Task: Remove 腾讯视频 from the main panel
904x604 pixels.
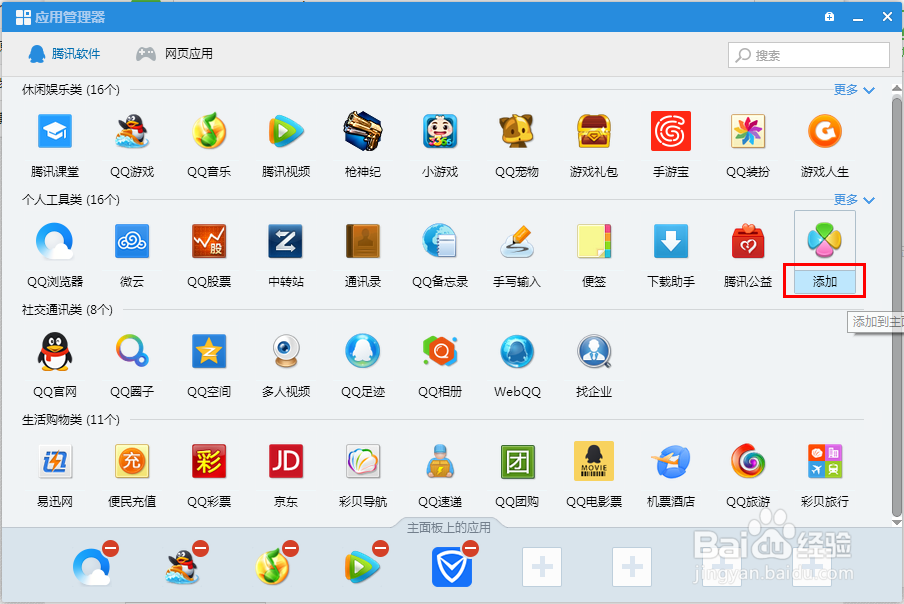Action: [x=380, y=548]
